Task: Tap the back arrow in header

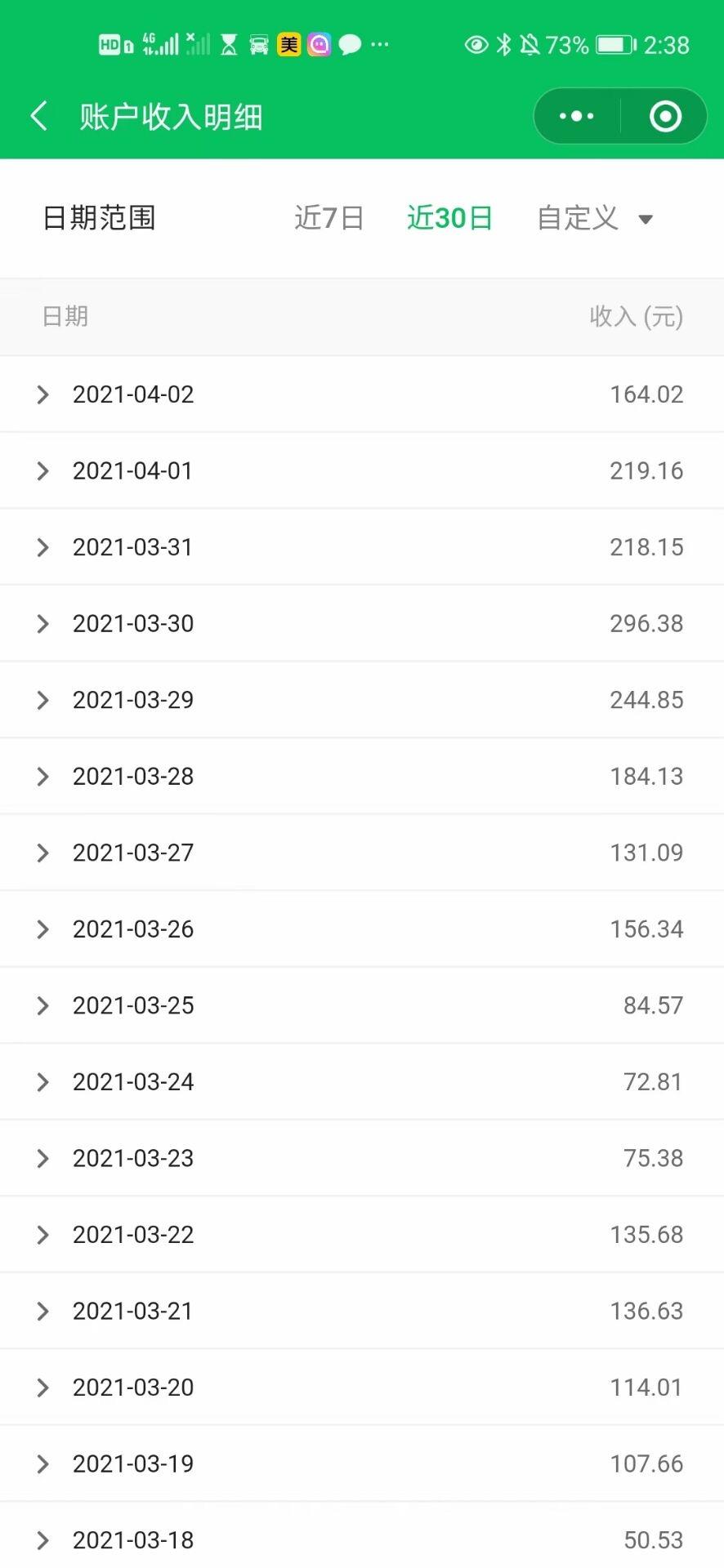Action: (x=38, y=116)
